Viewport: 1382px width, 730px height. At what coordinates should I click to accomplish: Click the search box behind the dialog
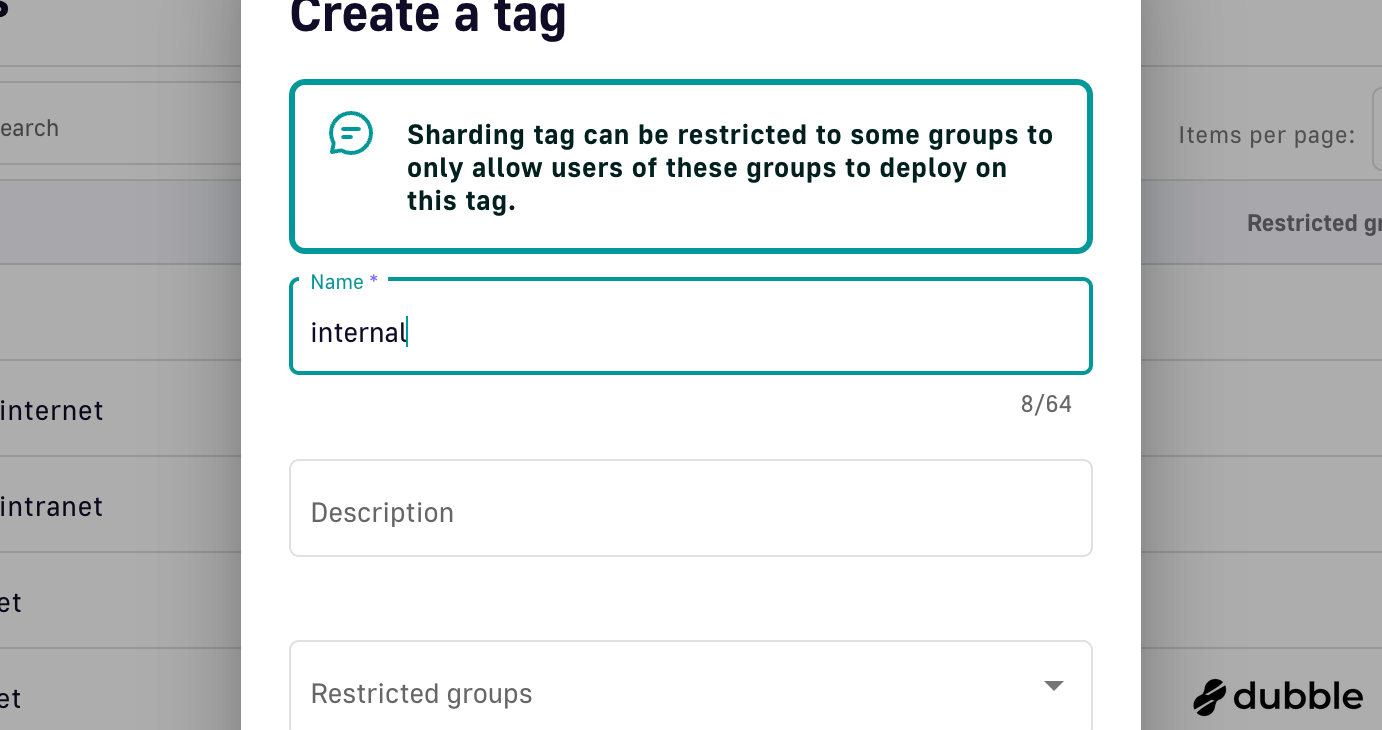(120, 128)
